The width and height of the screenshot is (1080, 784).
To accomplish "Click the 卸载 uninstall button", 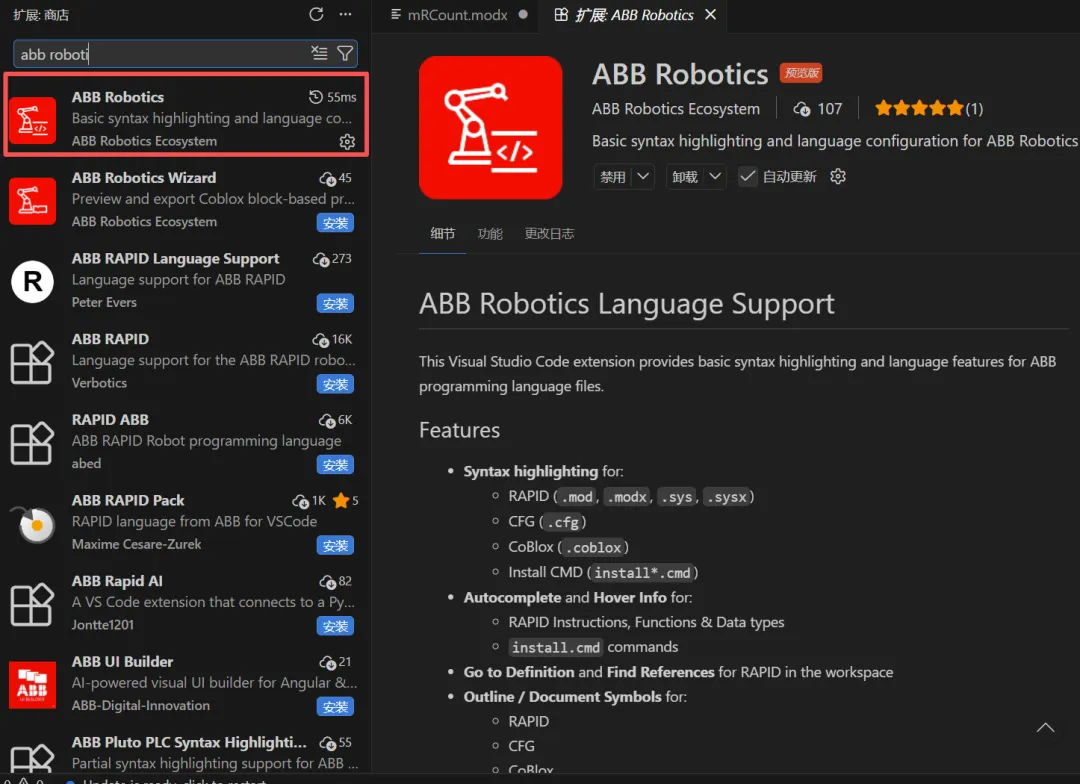I will [685, 177].
